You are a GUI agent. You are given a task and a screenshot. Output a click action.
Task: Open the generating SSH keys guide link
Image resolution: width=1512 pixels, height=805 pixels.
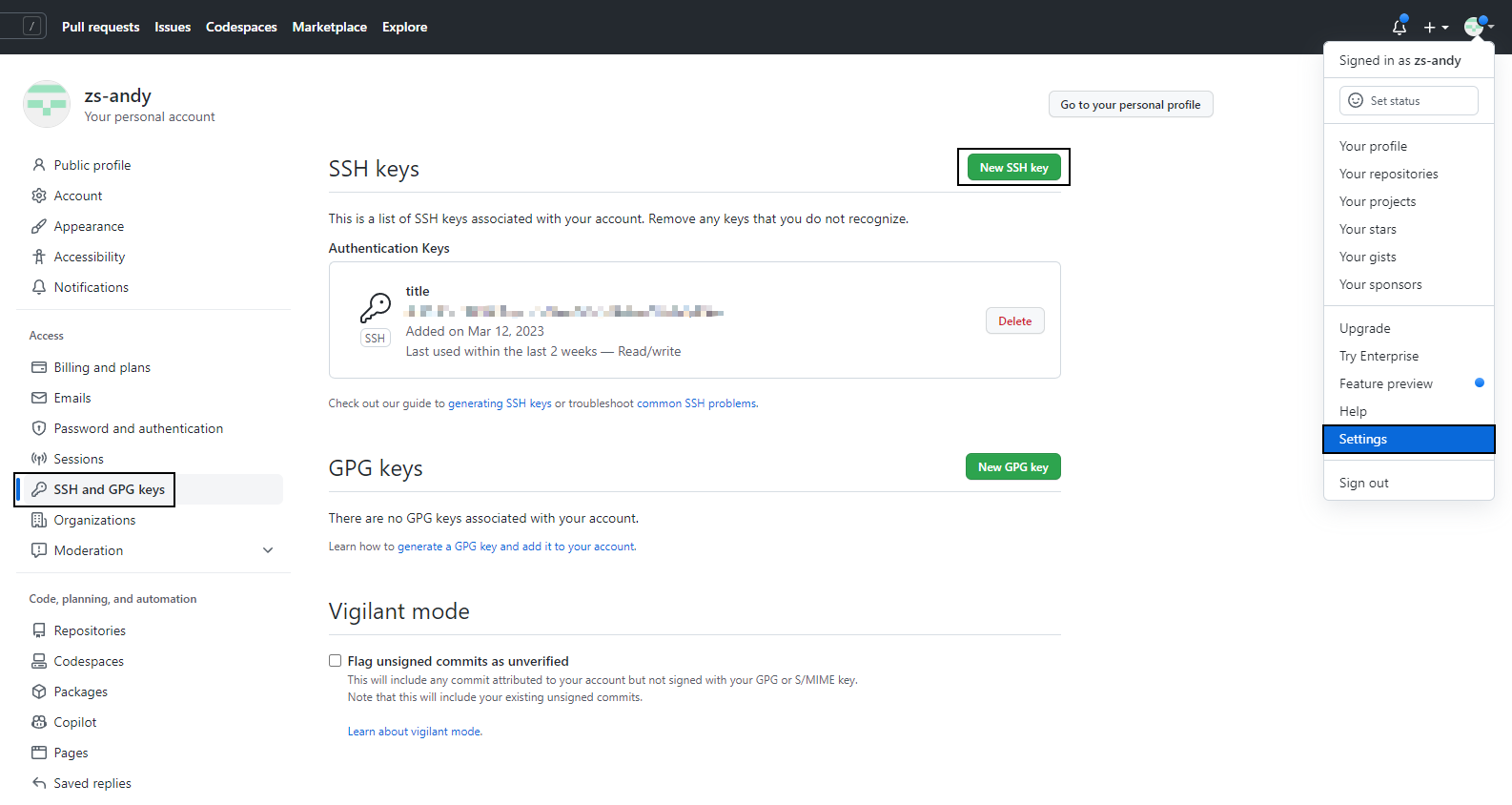[x=500, y=403]
